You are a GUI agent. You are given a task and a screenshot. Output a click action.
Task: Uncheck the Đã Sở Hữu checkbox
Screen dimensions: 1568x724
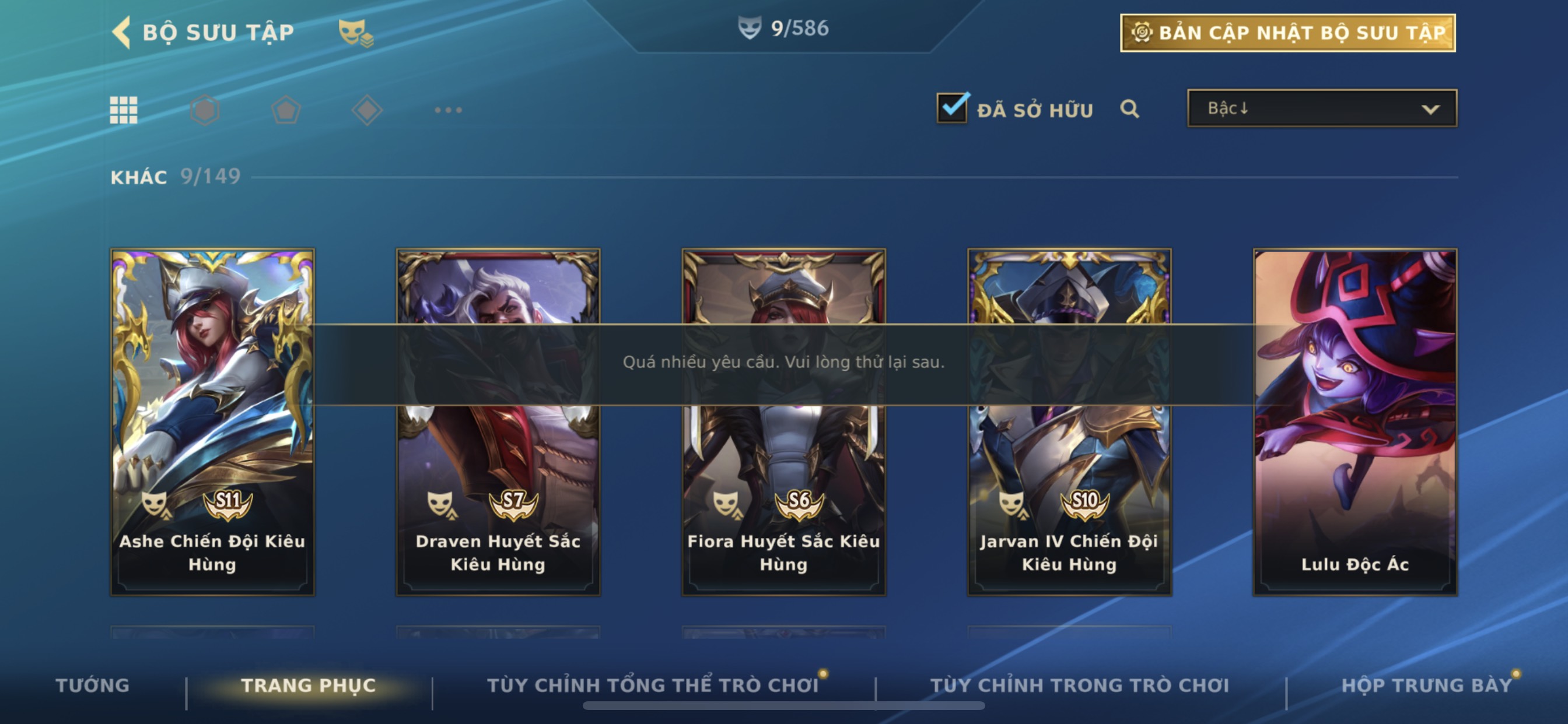pyautogui.click(x=953, y=108)
